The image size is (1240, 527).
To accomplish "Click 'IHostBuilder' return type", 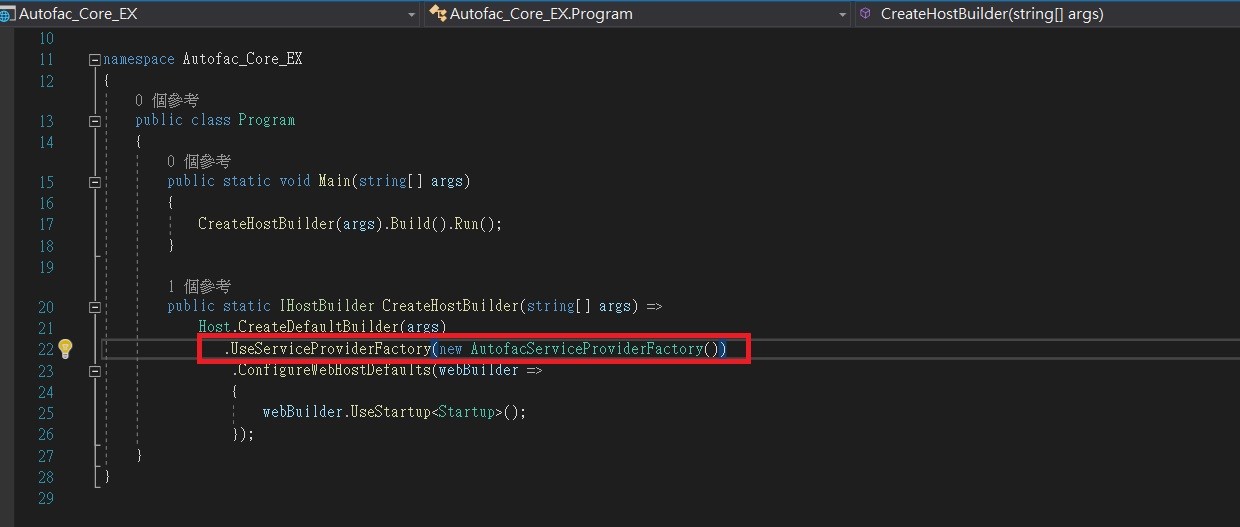I will [326, 307].
